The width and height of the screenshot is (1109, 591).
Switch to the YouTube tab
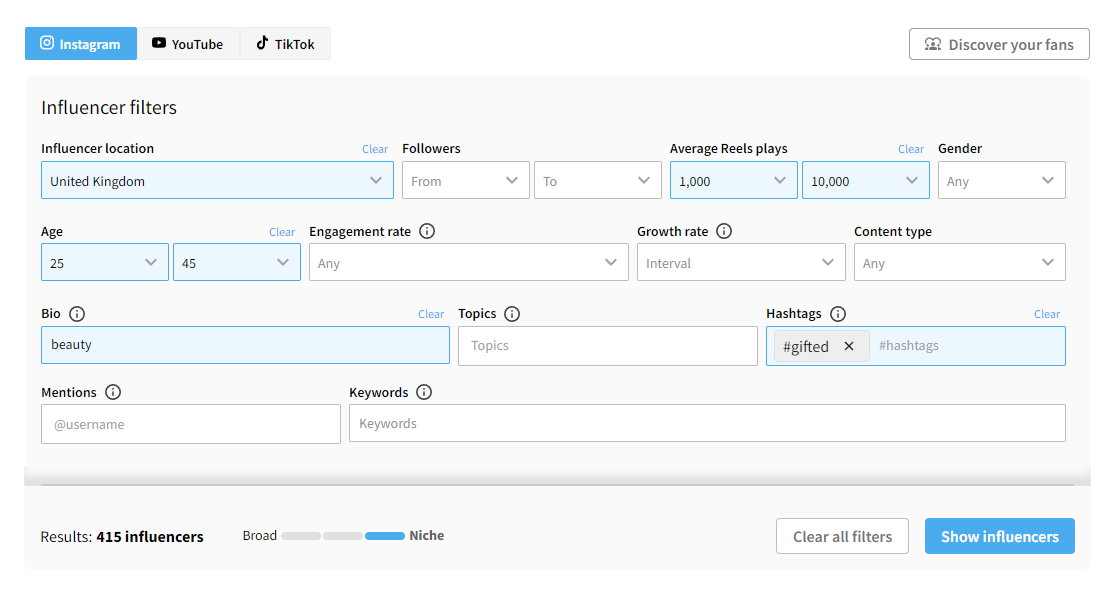[188, 44]
